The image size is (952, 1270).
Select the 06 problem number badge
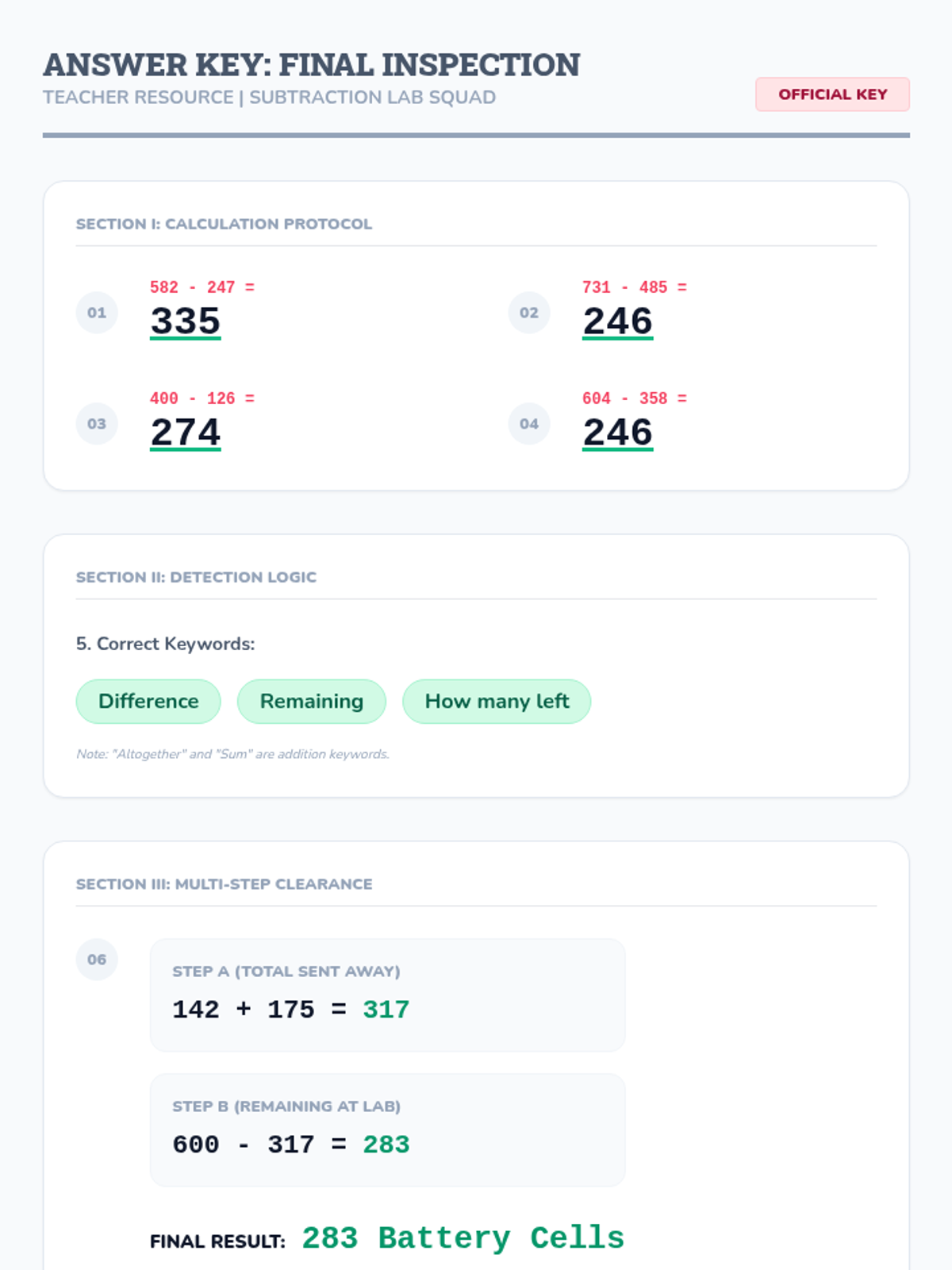(x=97, y=960)
